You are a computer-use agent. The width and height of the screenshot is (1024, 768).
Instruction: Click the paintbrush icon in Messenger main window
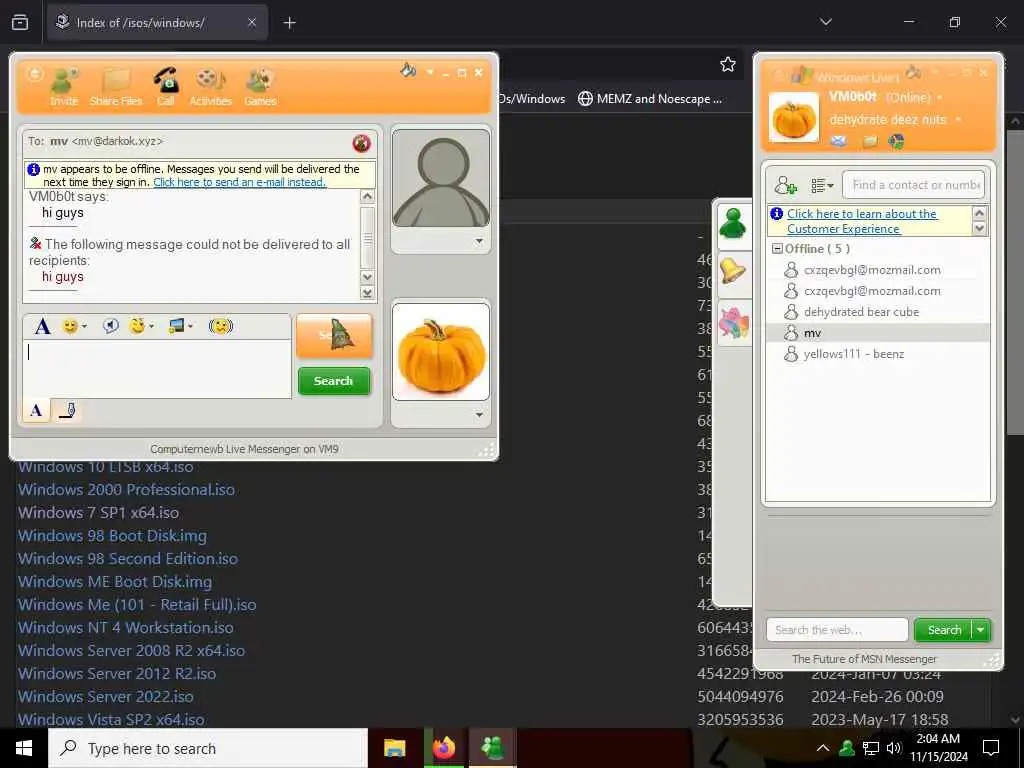point(915,71)
